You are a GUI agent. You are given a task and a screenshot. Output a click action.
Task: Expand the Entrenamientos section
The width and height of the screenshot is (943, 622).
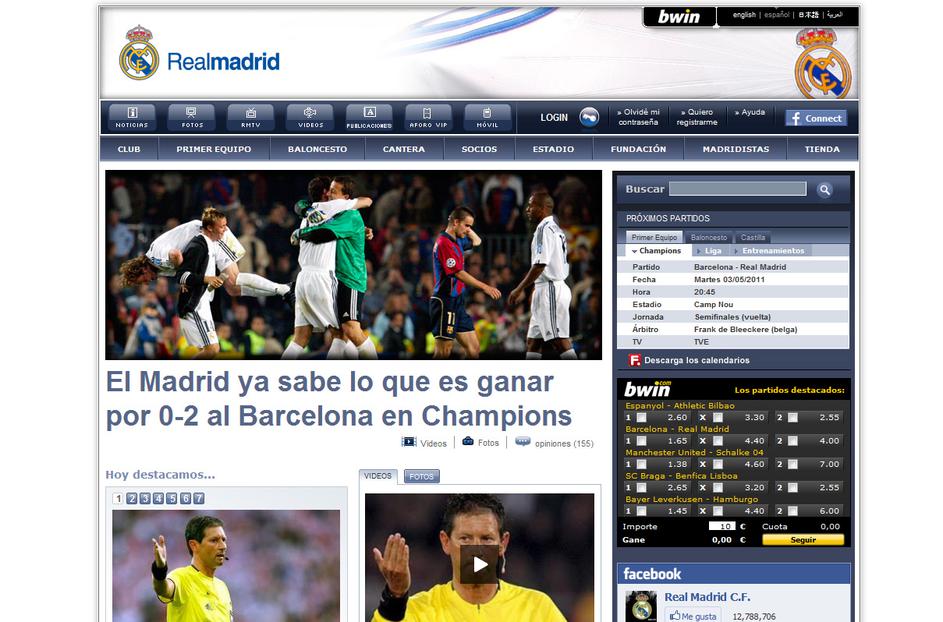[772, 250]
